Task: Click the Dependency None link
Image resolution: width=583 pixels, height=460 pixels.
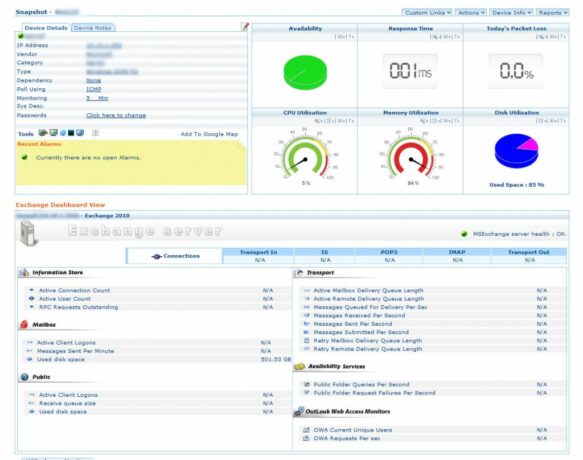Action: point(93,80)
